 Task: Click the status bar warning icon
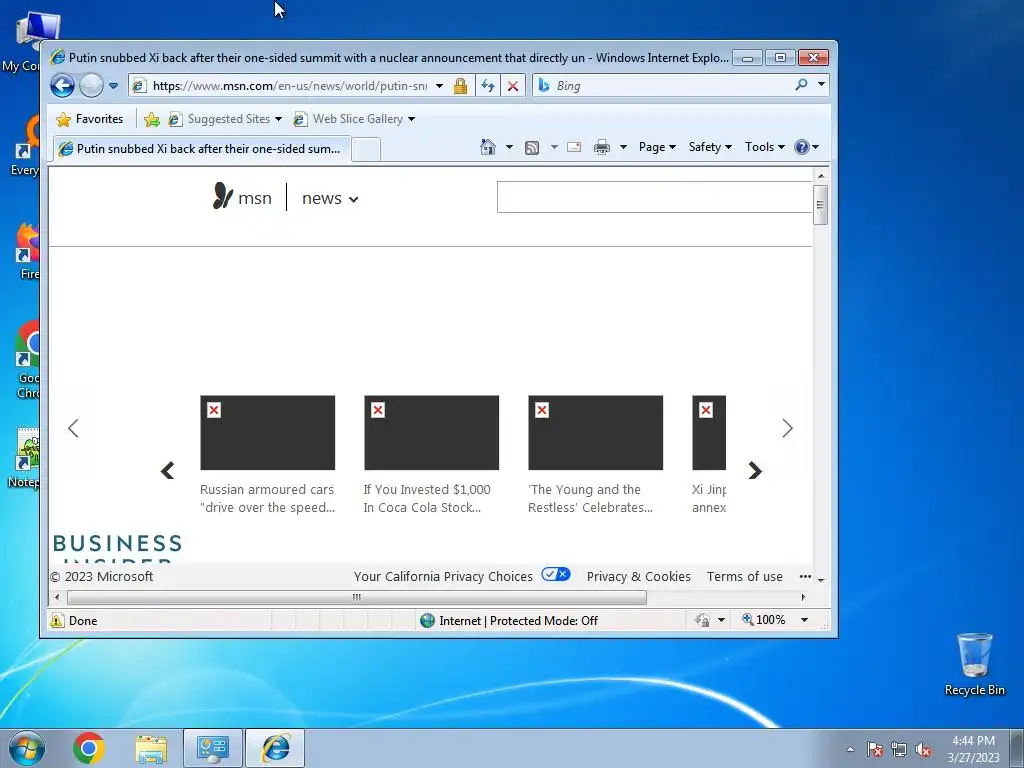[57, 620]
